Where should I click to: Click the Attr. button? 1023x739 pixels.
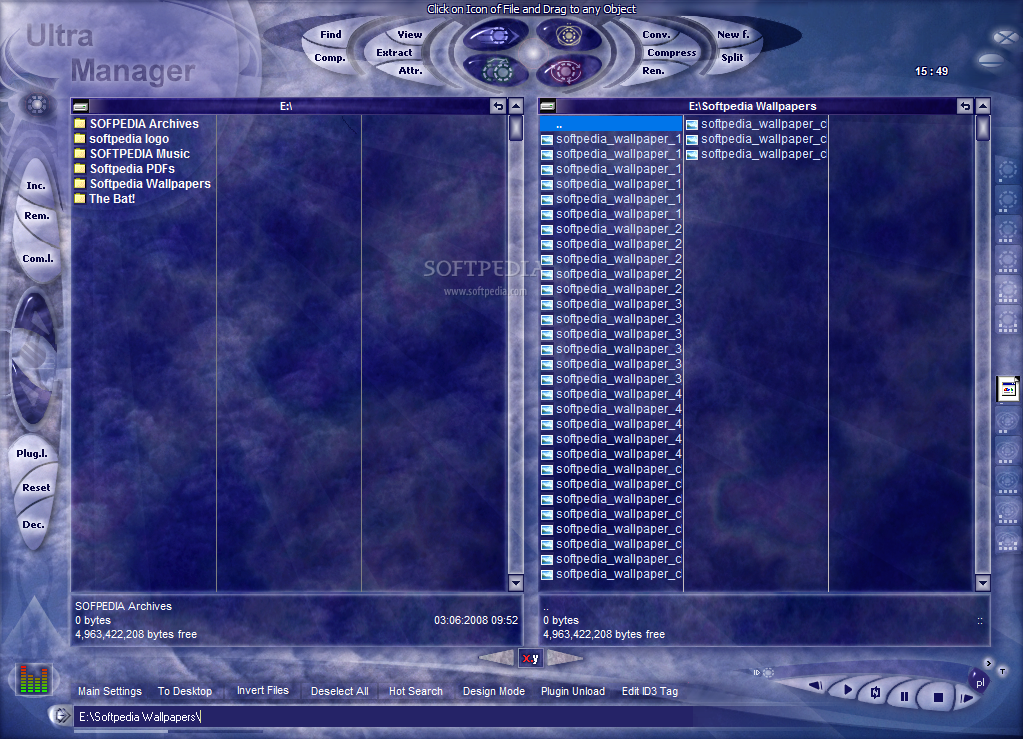410,70
